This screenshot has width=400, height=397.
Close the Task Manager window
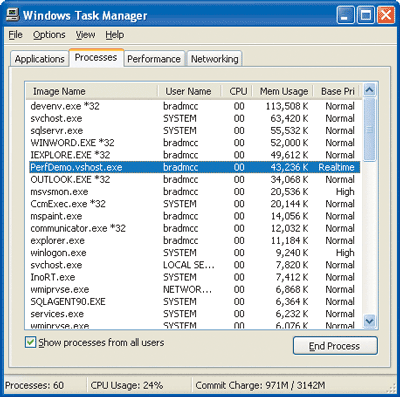pos(386,15)
